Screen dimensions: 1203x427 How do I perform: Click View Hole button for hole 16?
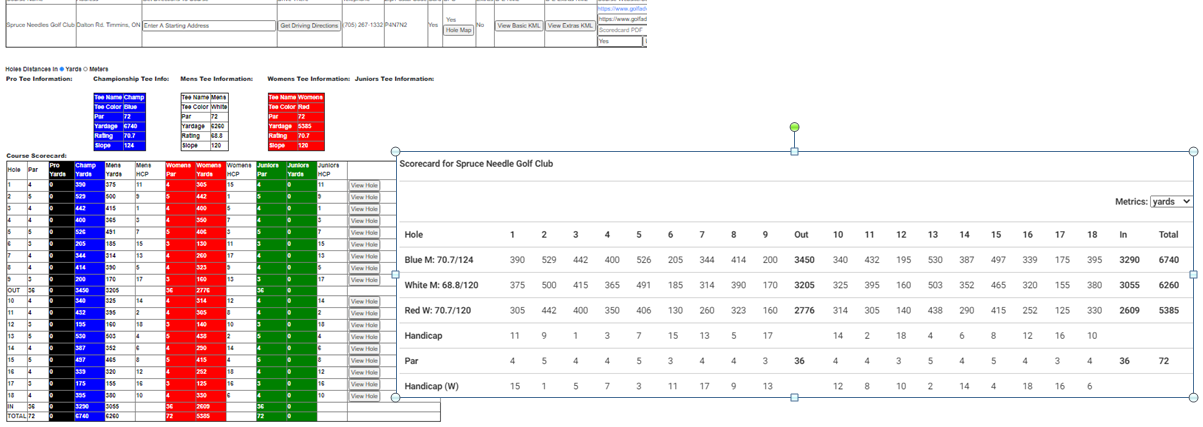point(364,371)
